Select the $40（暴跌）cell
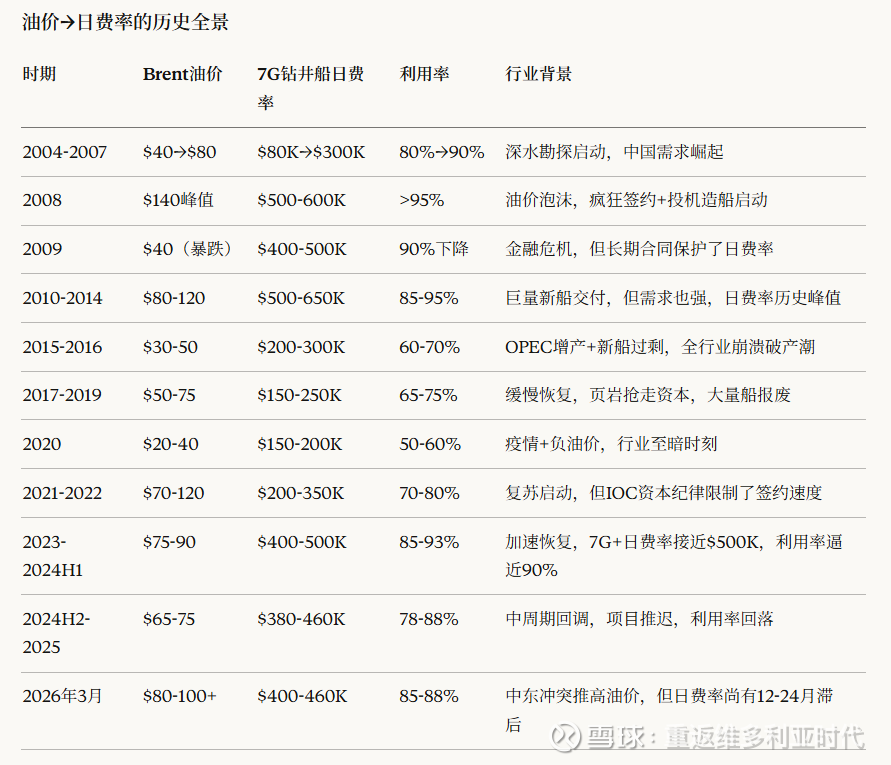891x765 pixels. 187,249
